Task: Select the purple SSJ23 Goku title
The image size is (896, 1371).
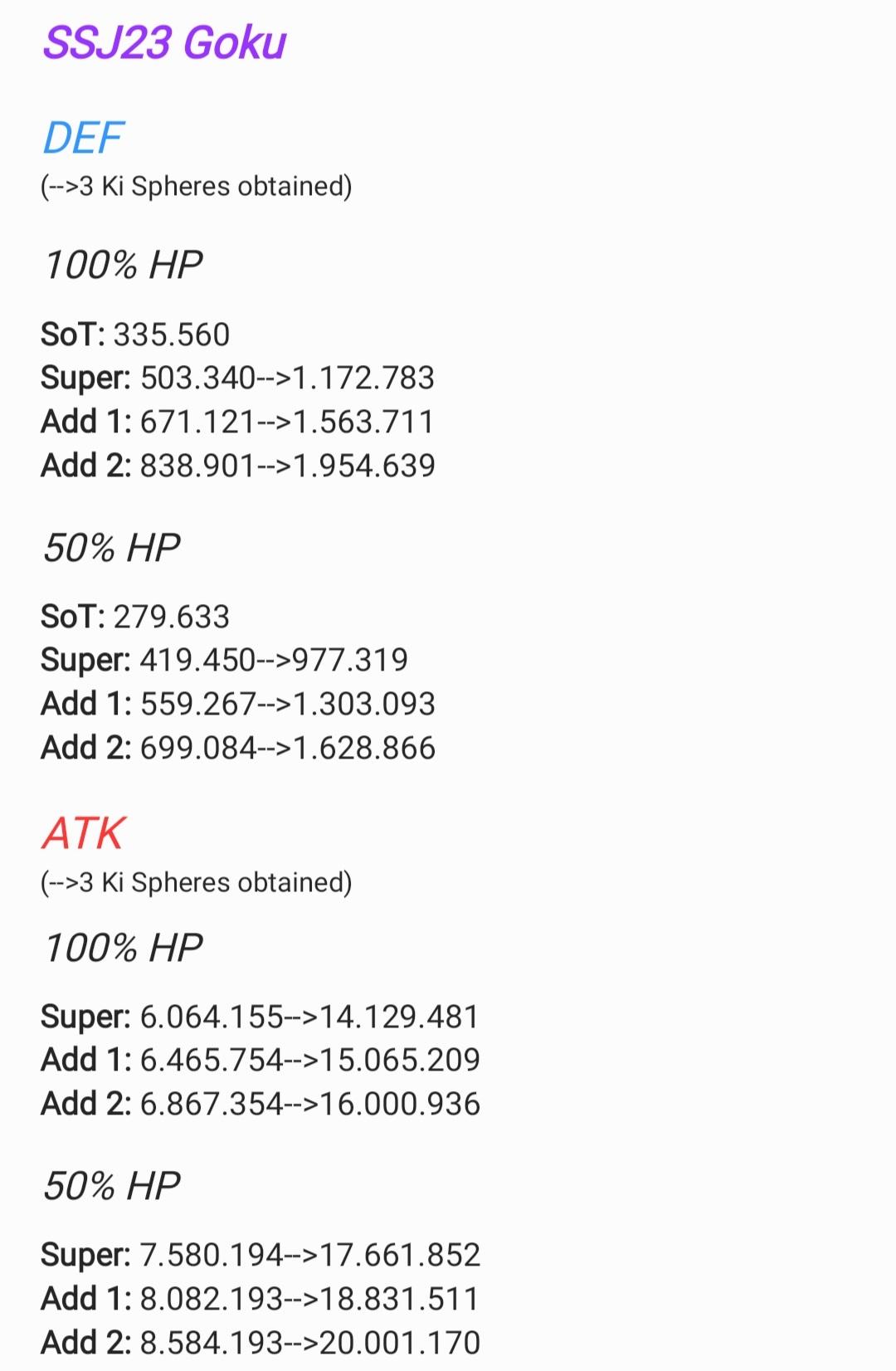Action: (164, 43)
